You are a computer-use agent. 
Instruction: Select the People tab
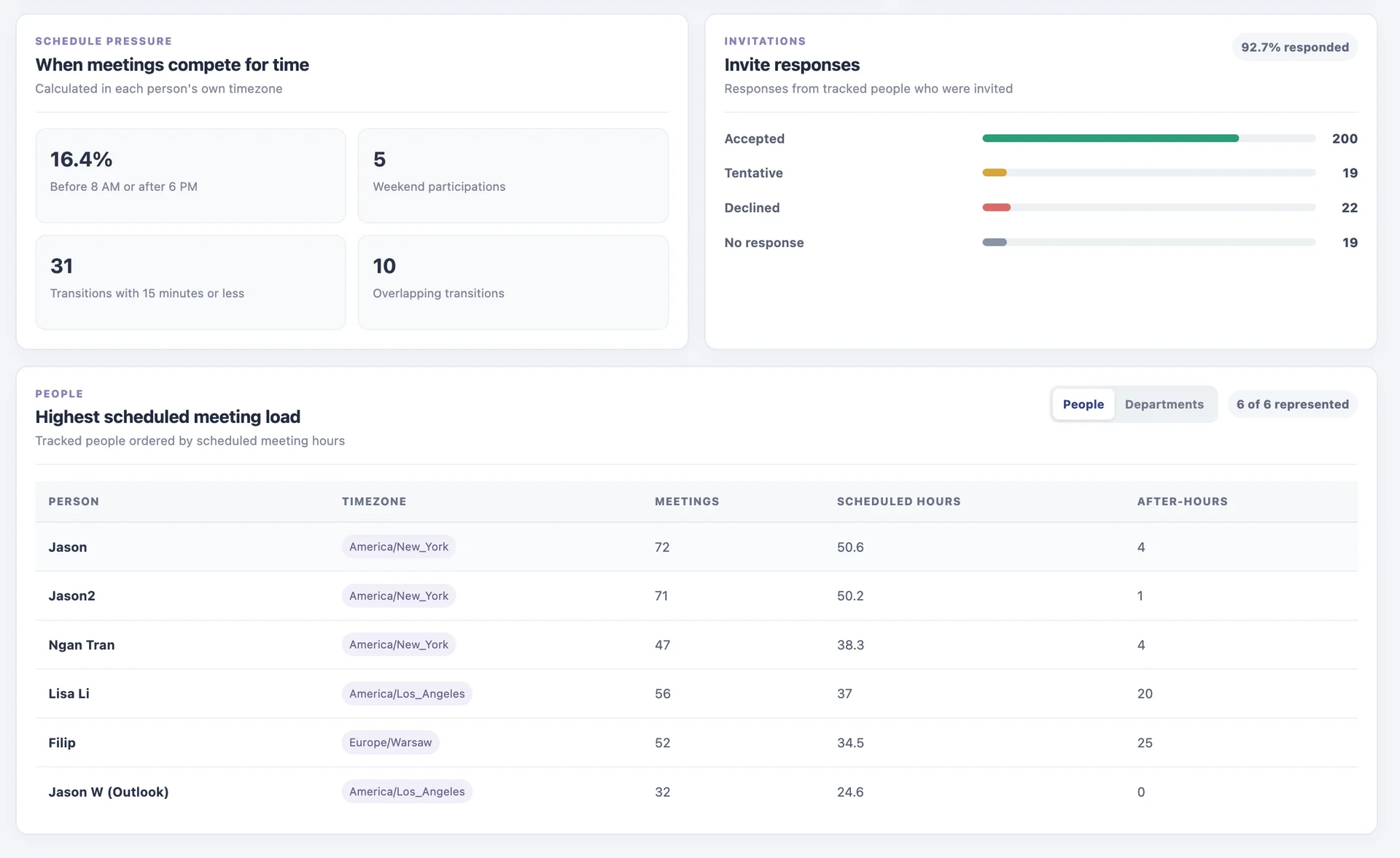[x=1083, y=404]
